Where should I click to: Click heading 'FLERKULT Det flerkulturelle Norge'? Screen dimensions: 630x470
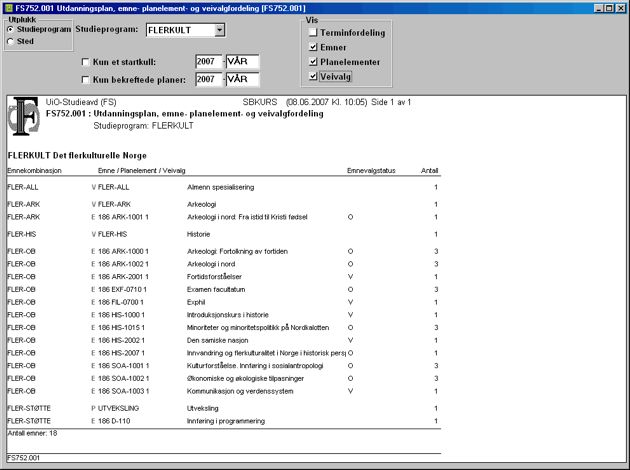[77, 156]
